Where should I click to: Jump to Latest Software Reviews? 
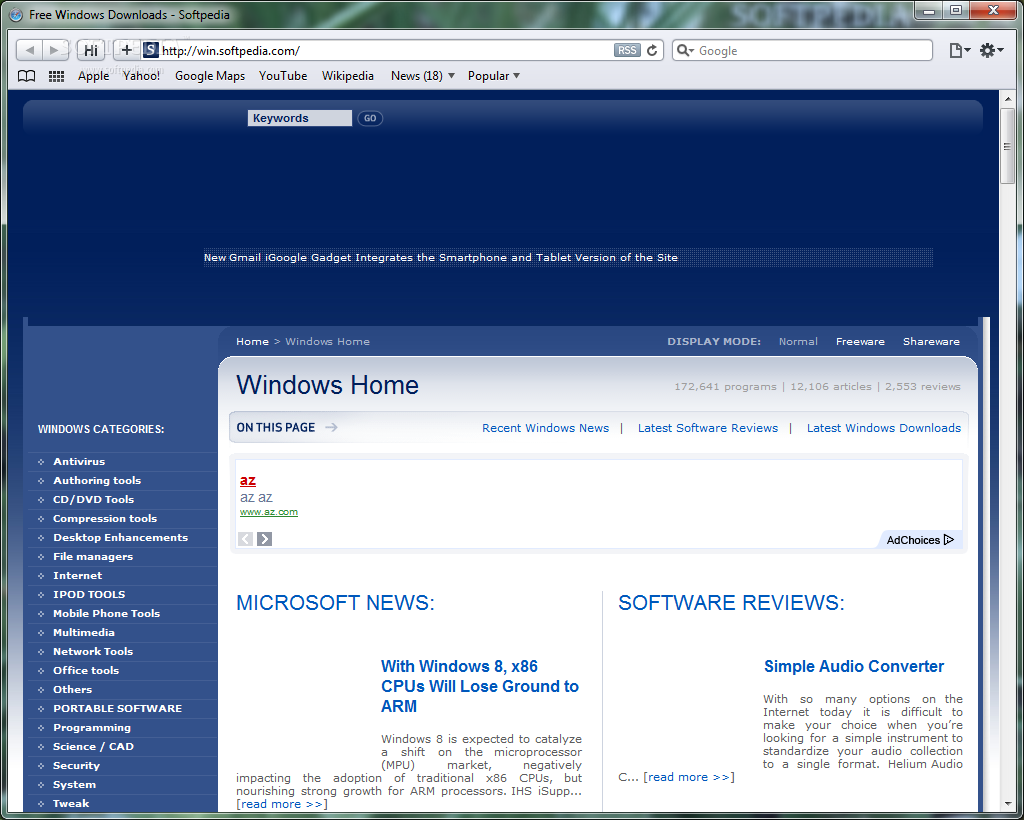point(708,428)
